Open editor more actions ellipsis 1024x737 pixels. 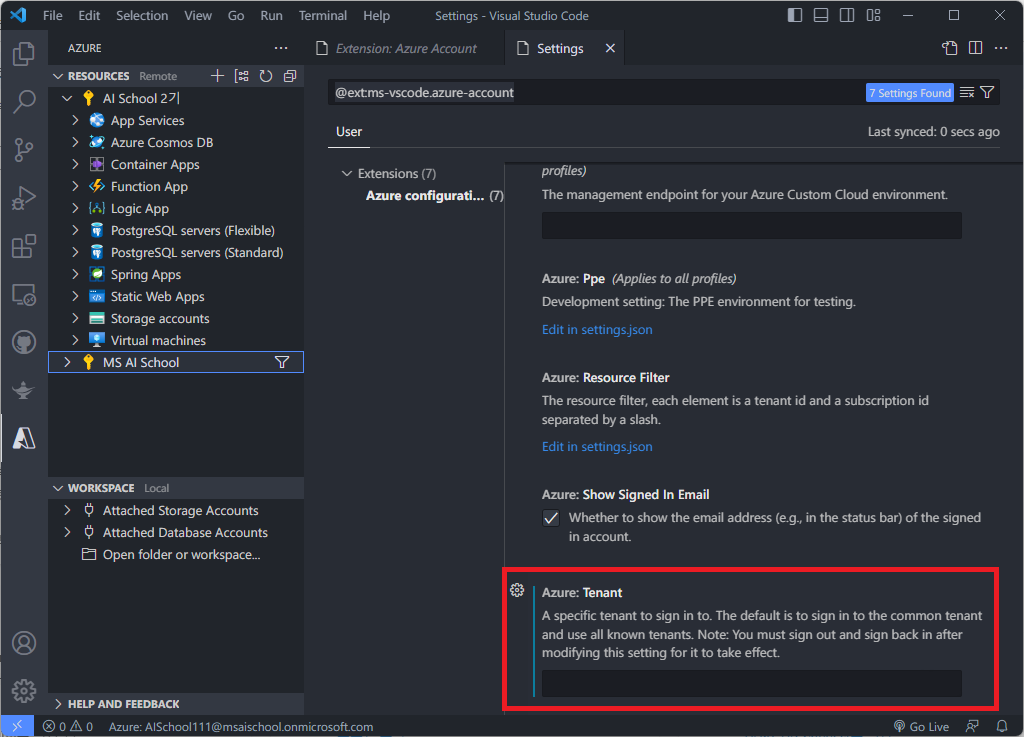(1001, 48)
